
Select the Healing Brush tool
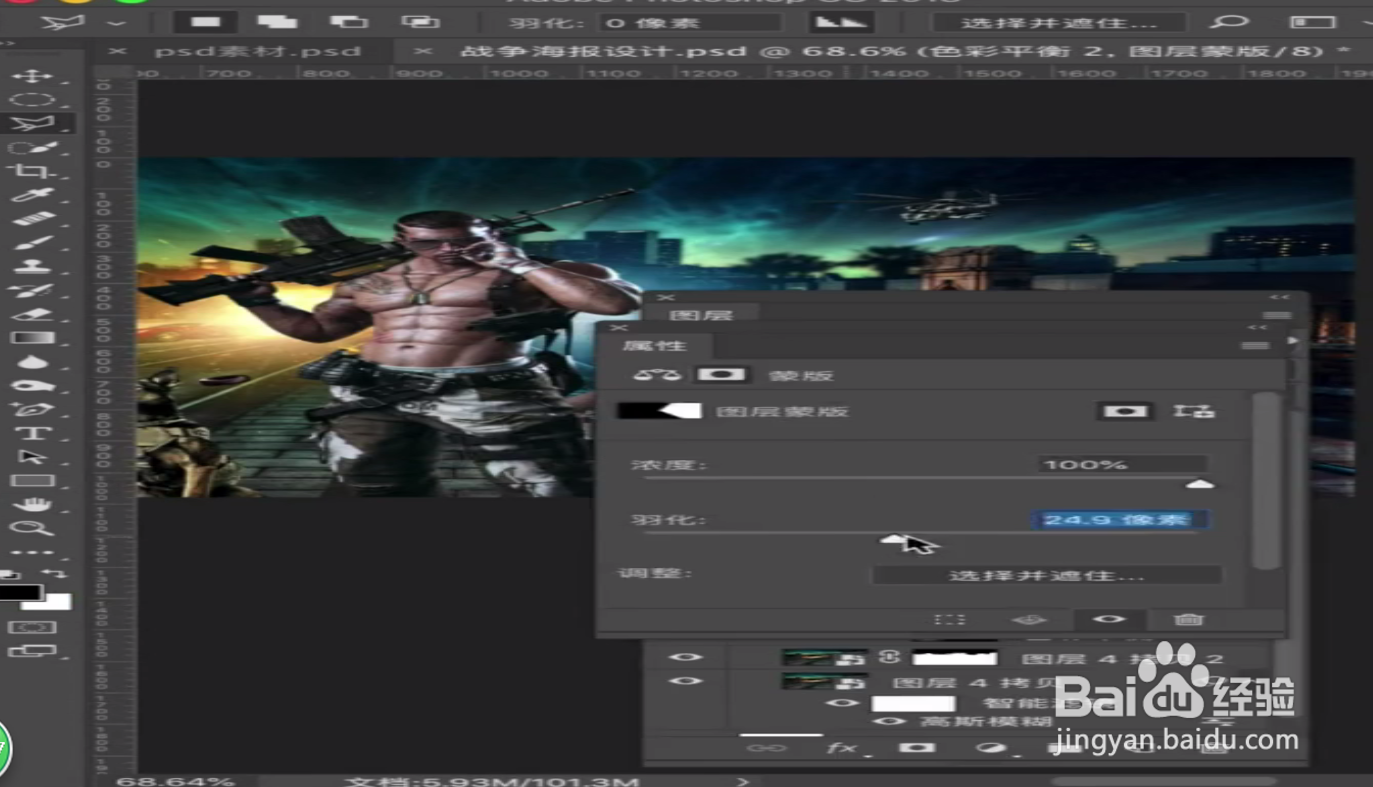[32, 219]
